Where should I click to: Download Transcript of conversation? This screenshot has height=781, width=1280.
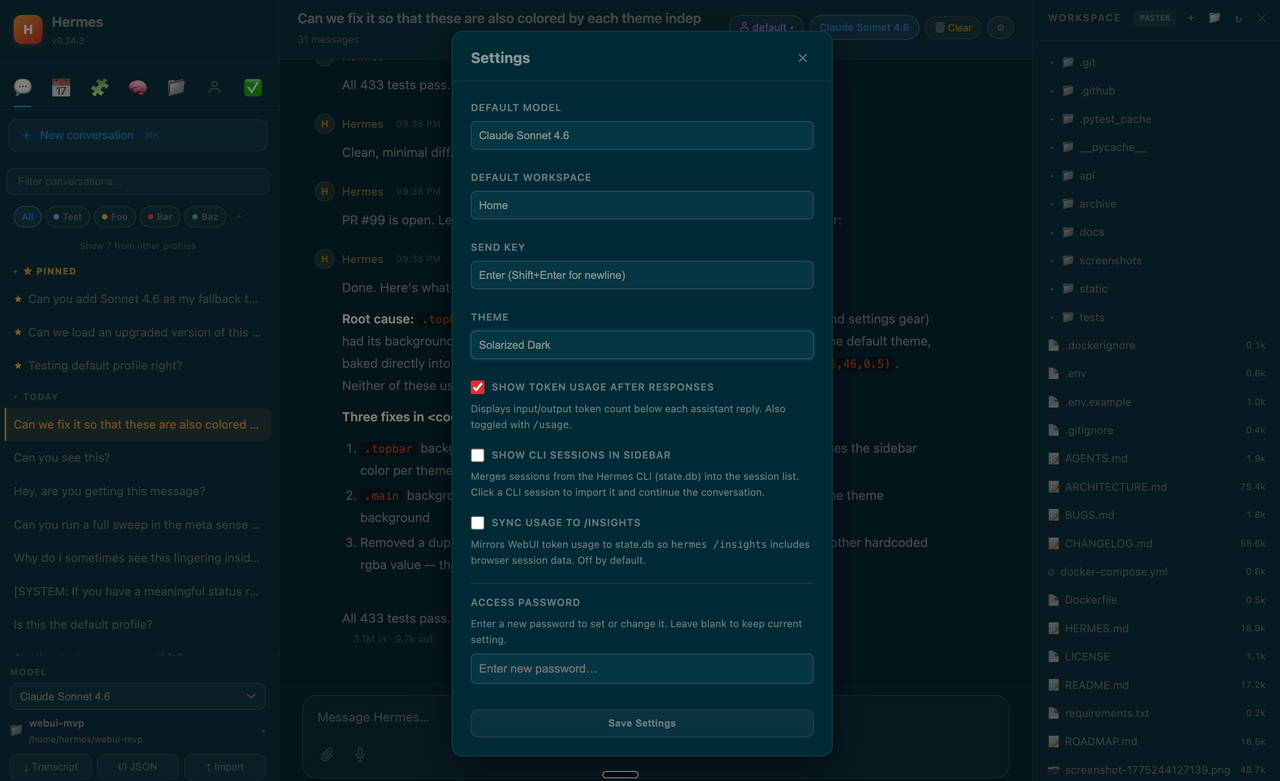coord(51,767)
